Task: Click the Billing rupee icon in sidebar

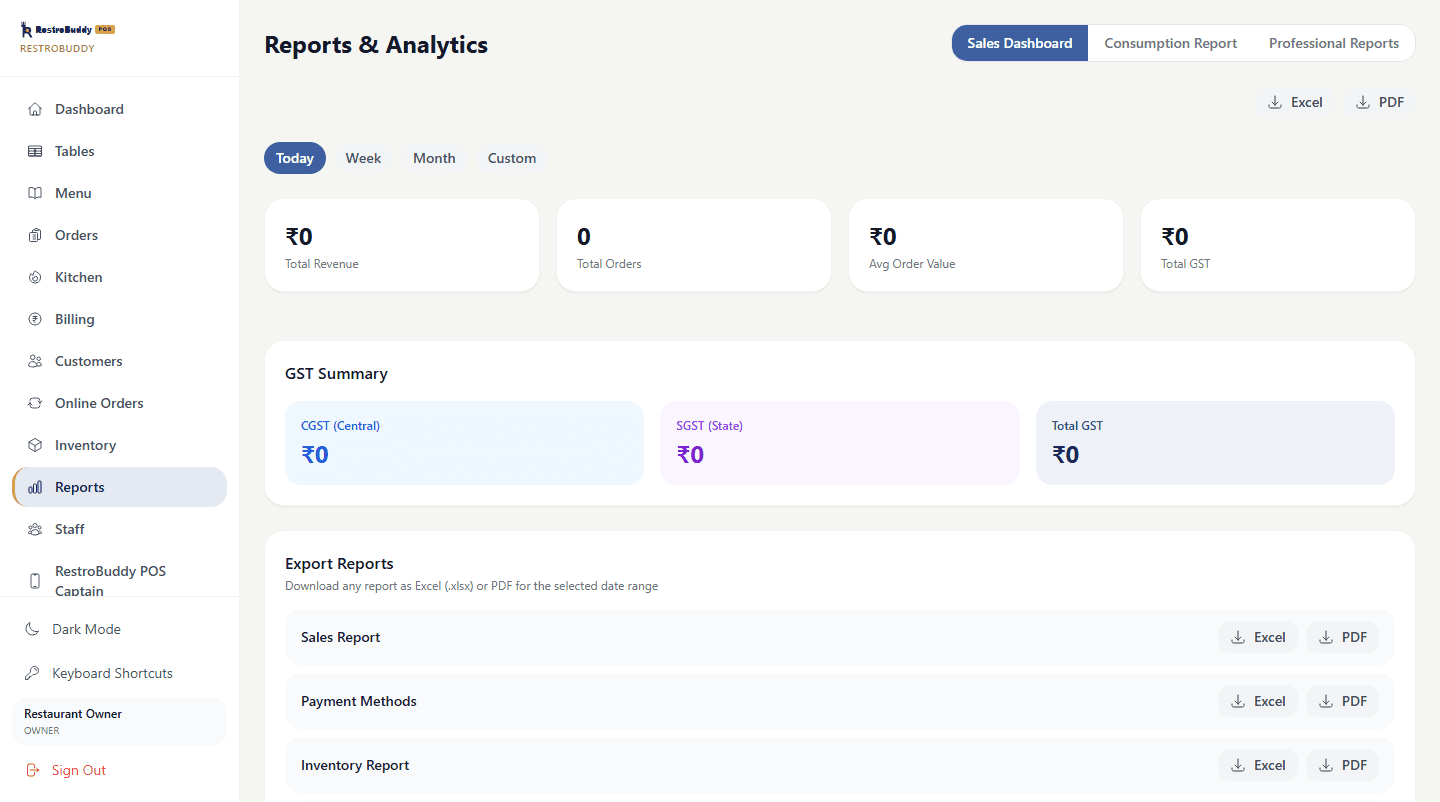Action: point(35,319)
